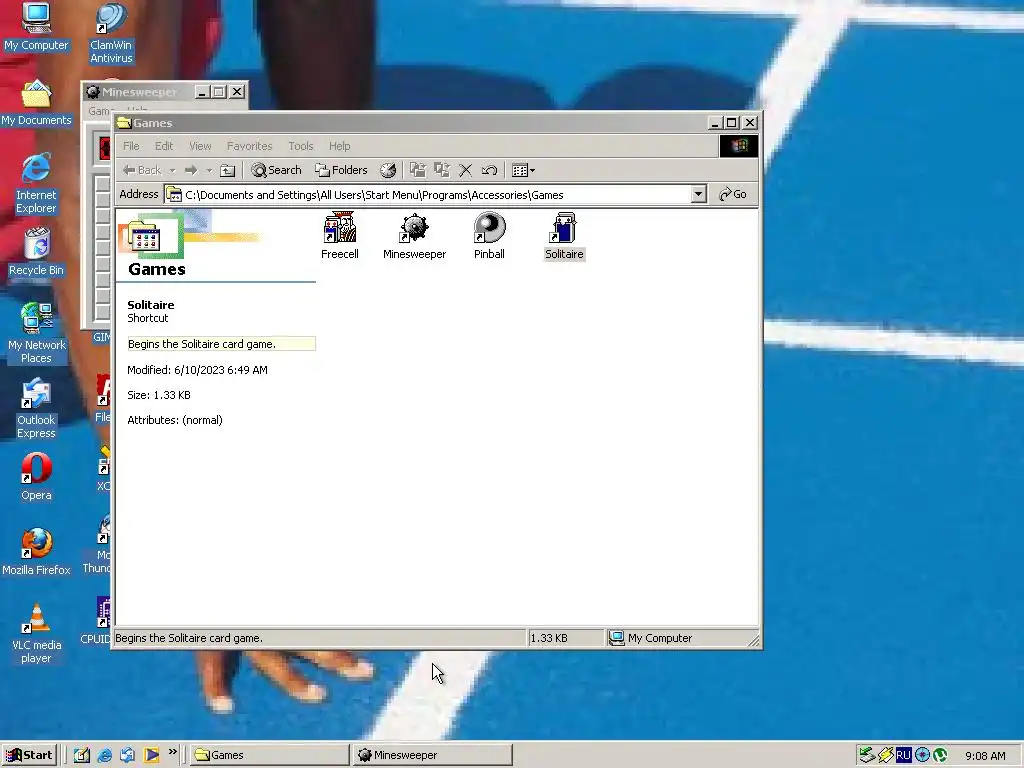Click the Go button
The image size is (1024, 768).
(733, 195)
